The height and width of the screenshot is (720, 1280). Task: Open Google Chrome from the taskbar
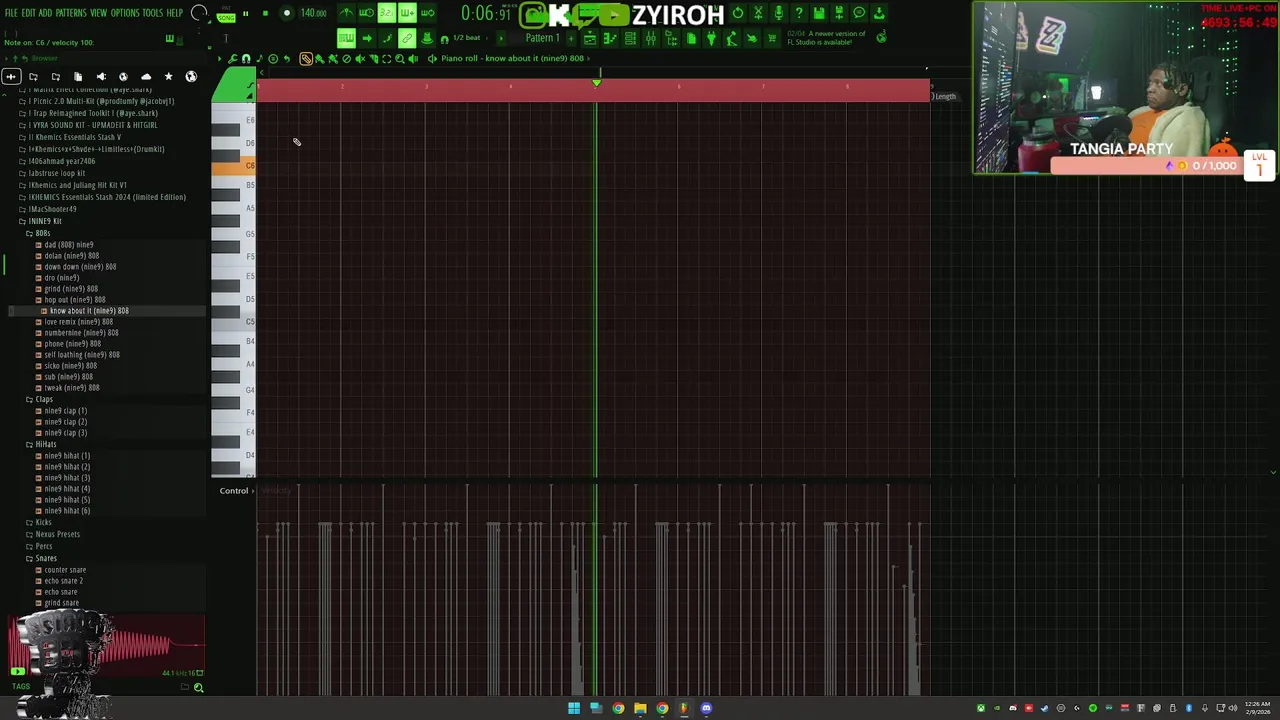618,709
